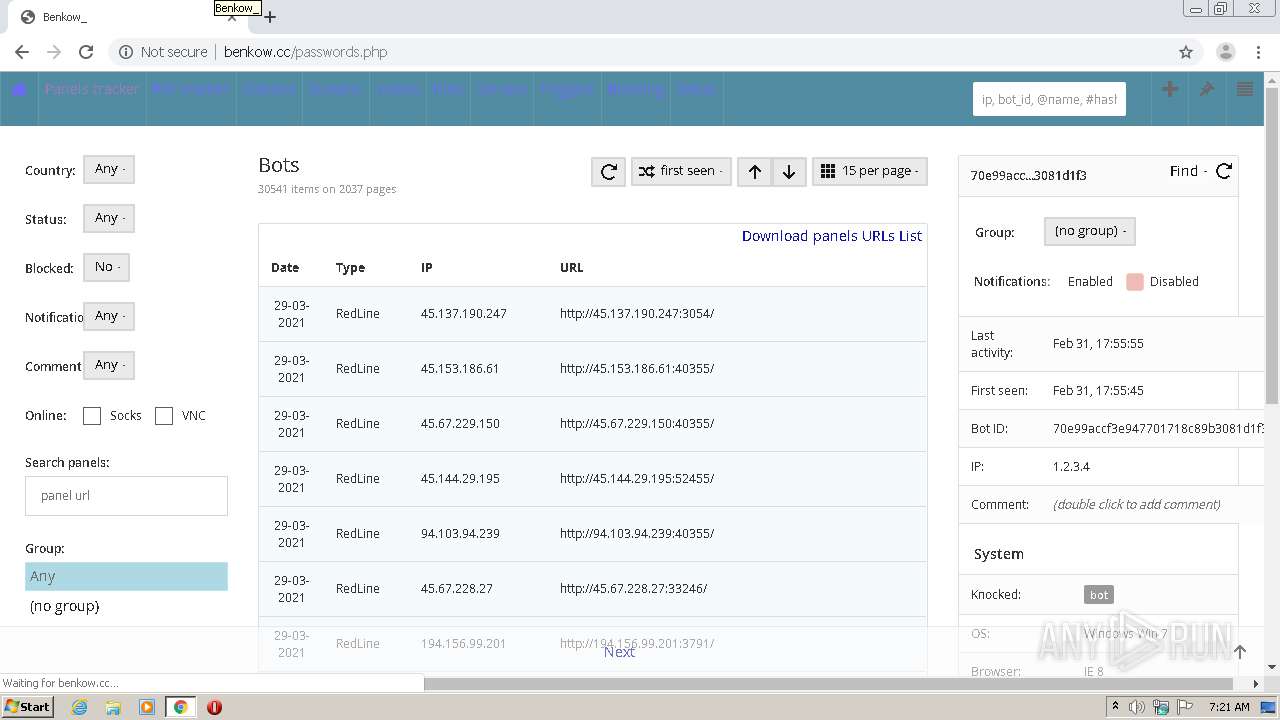Select the Benkow_ browser tab
This screenshot has width=1280, height=720.
point(128,17)
